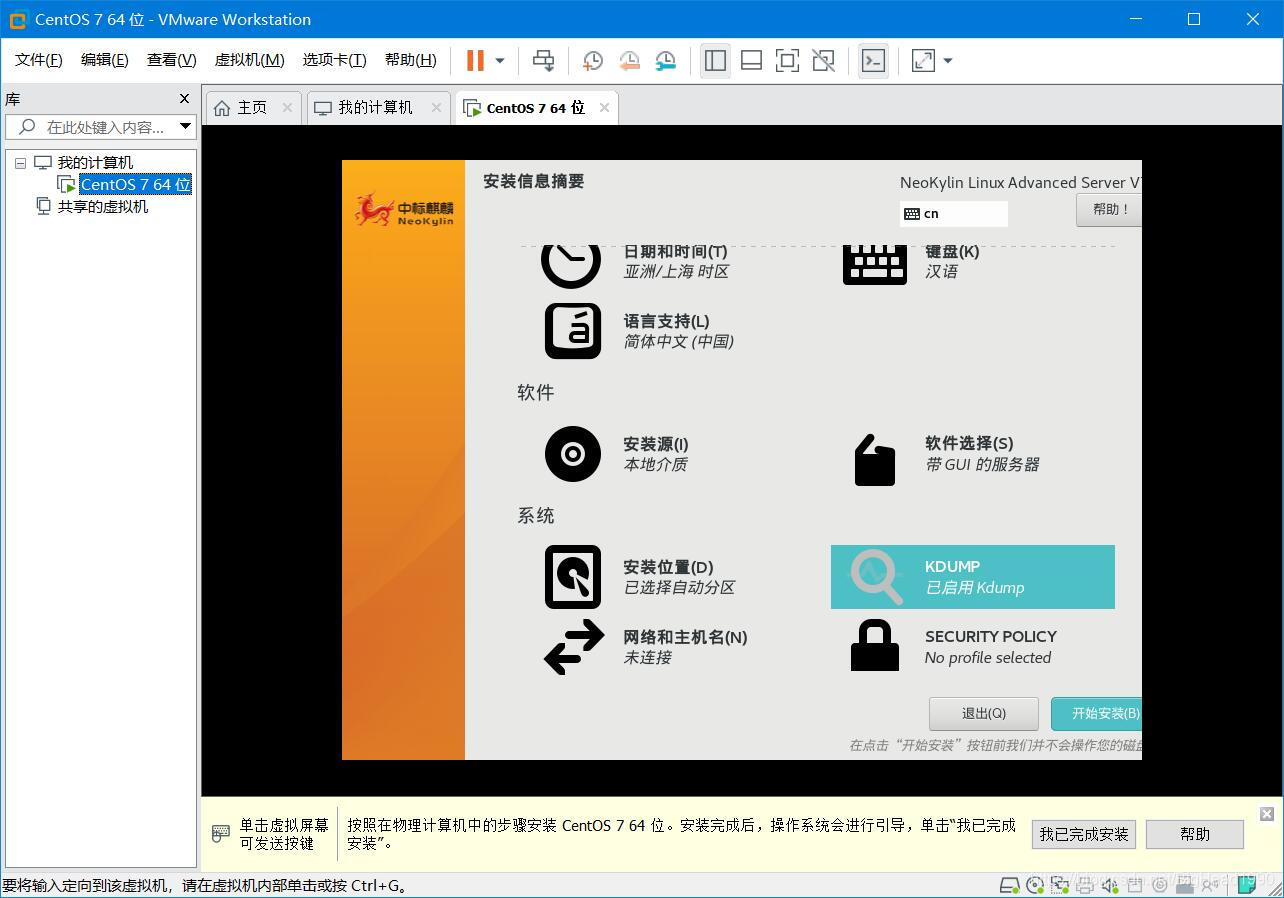Viewport: 1284px width, 898px height.
Task: Open the 查看(V) menu
Action: 172,60
